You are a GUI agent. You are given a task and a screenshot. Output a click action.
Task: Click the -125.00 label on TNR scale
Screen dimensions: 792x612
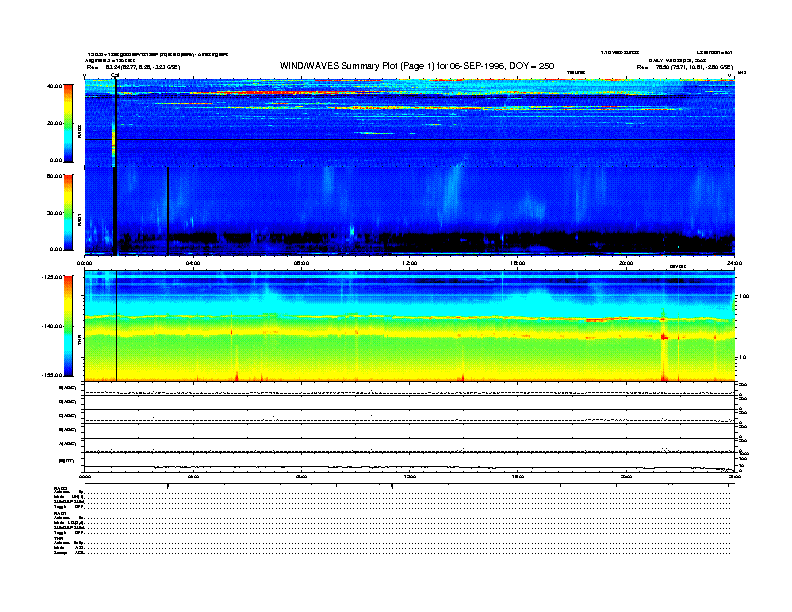(x=52, y=277)
